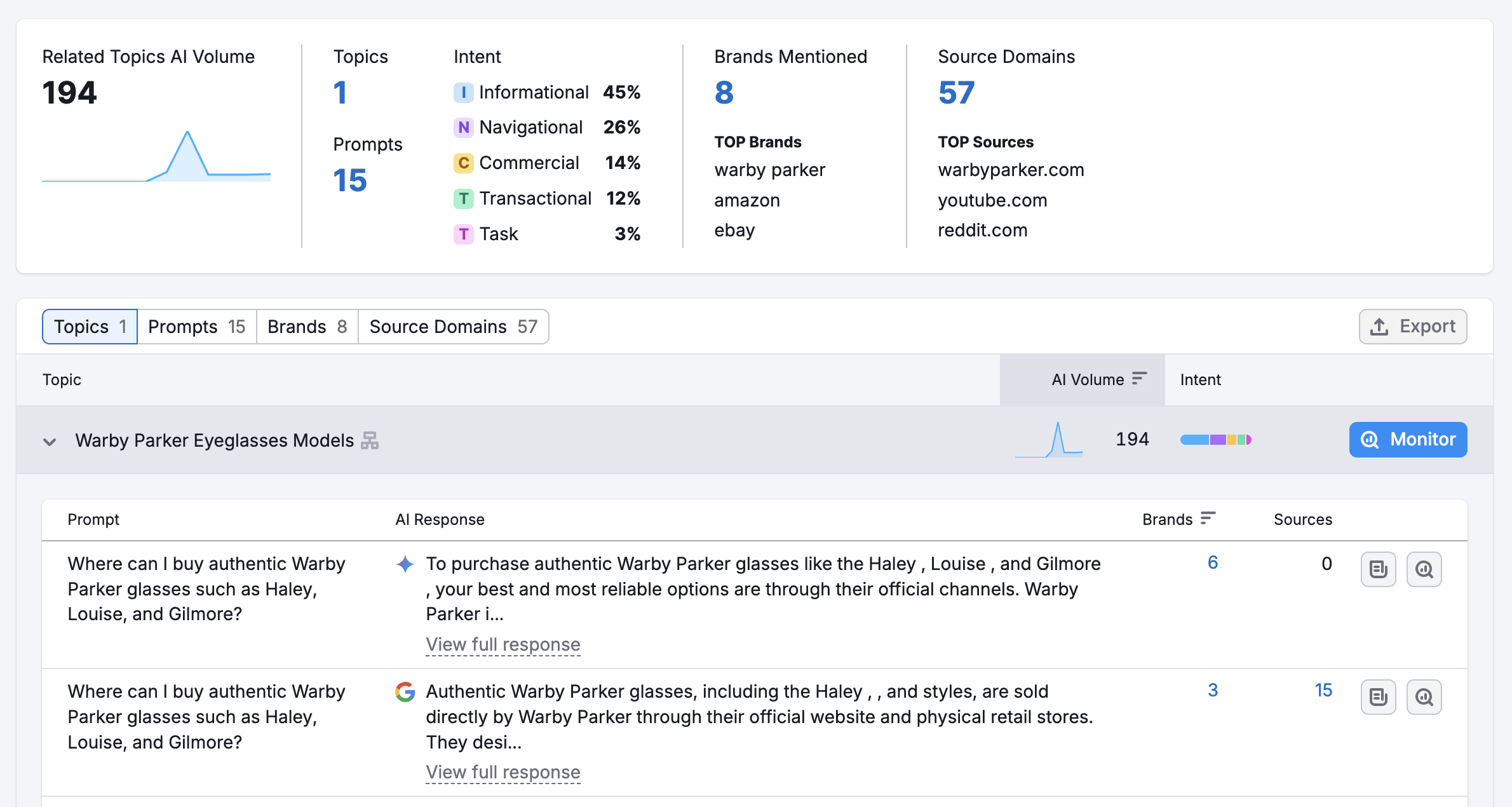
Task: Click the upload arrow icon inside Export
Action: 1378,326
